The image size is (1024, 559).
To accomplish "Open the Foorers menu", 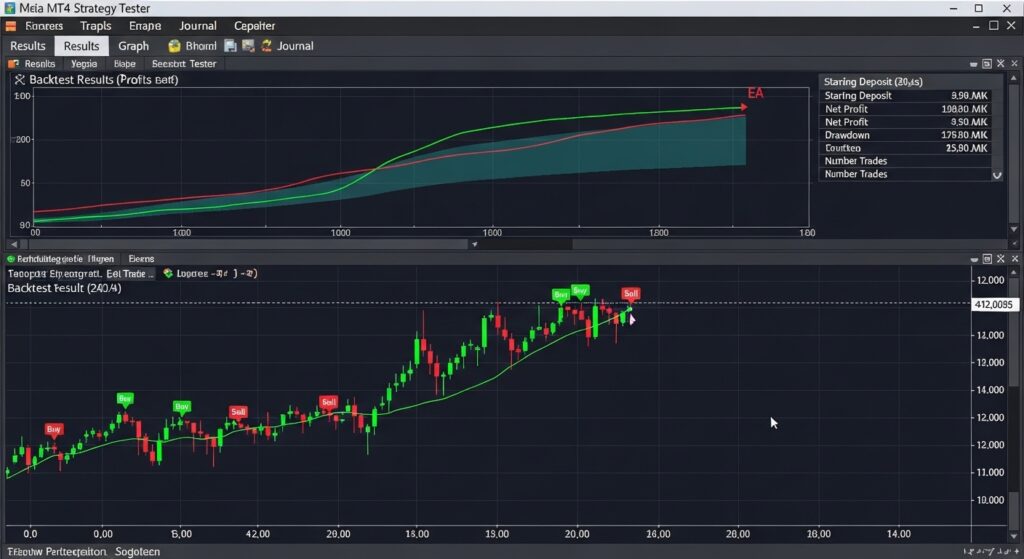I will click(44, 26).
